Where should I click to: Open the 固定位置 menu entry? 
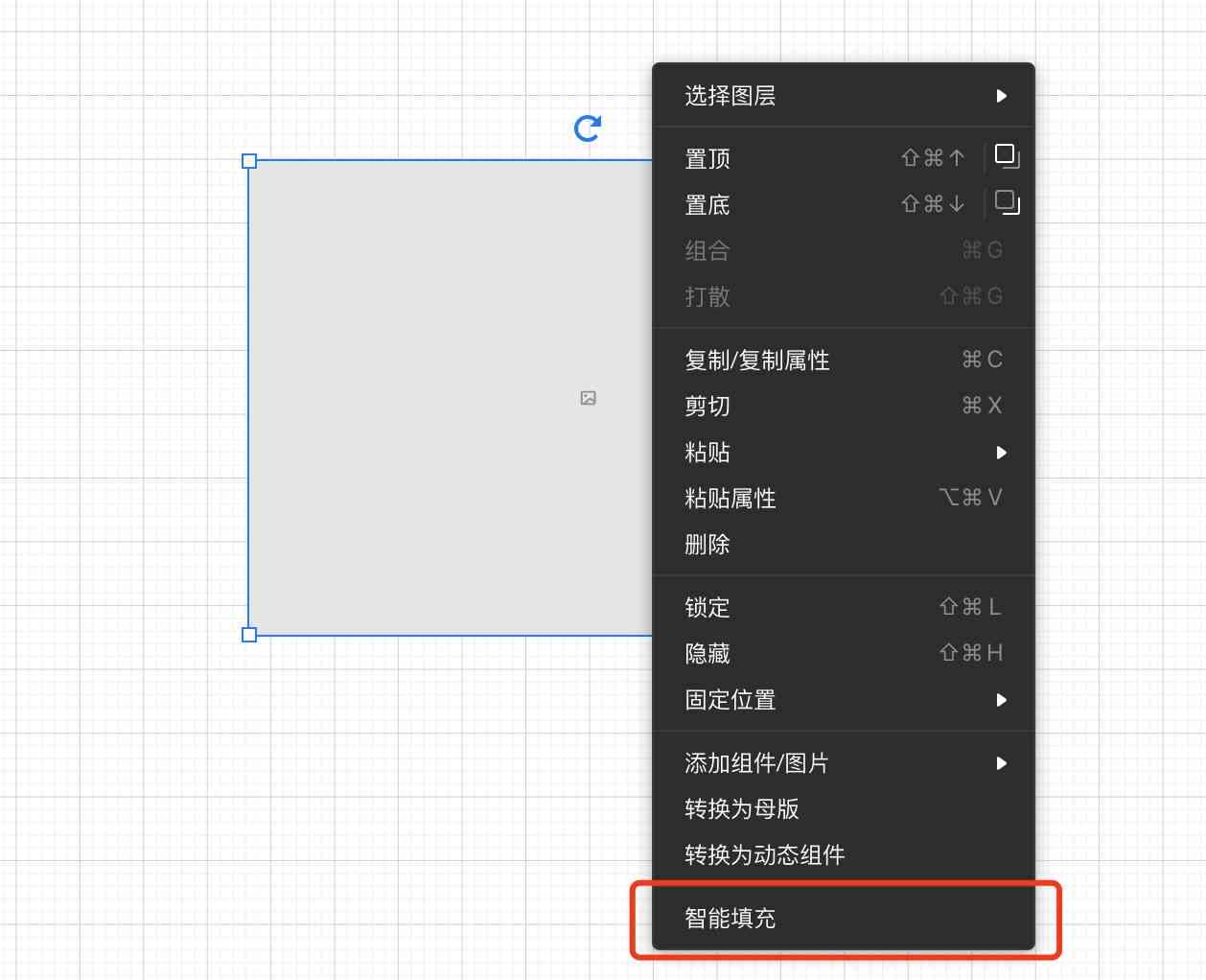843,700
